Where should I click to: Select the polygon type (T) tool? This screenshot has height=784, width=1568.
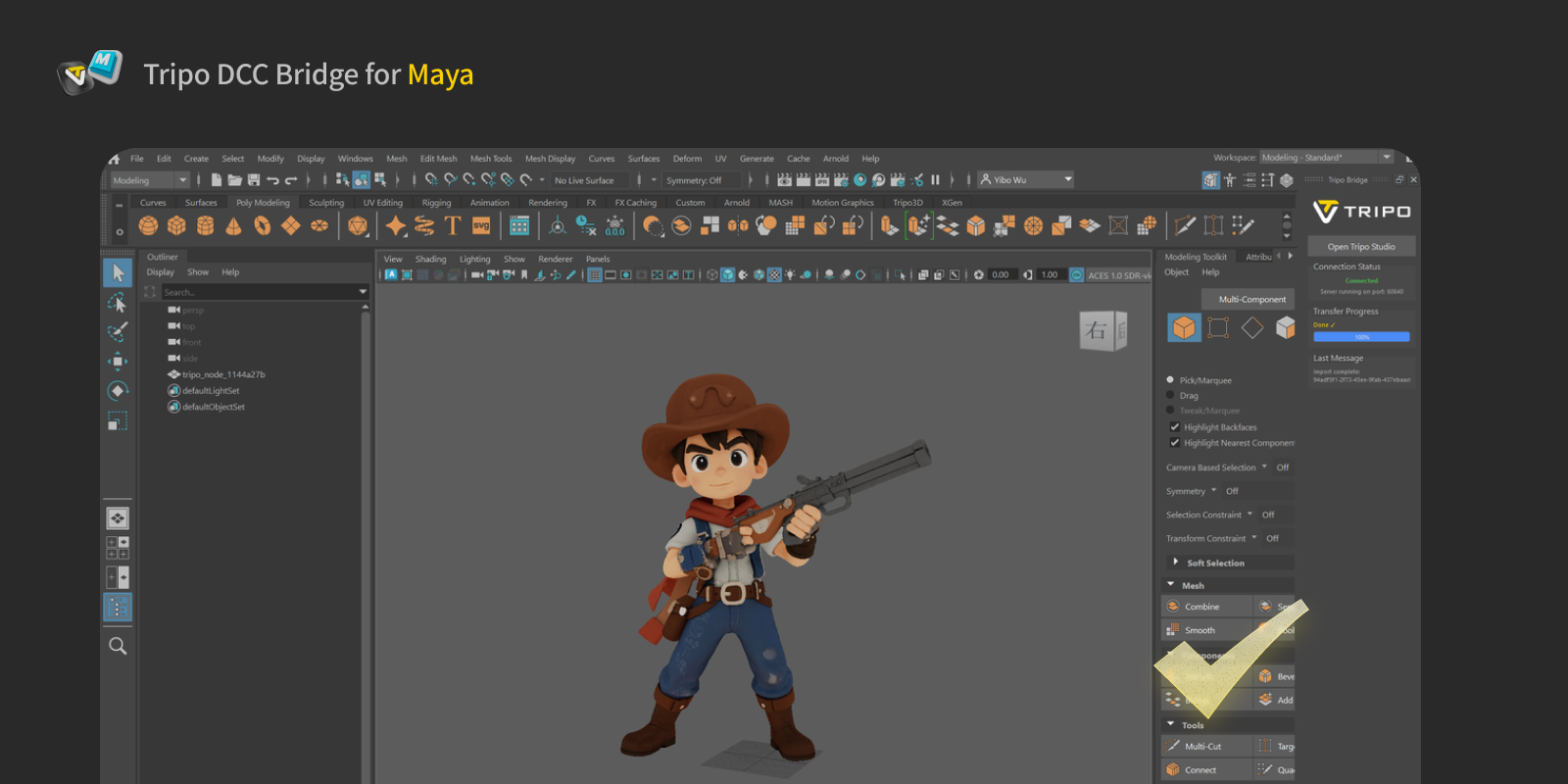pyautogui.click(x=452, y=226)
